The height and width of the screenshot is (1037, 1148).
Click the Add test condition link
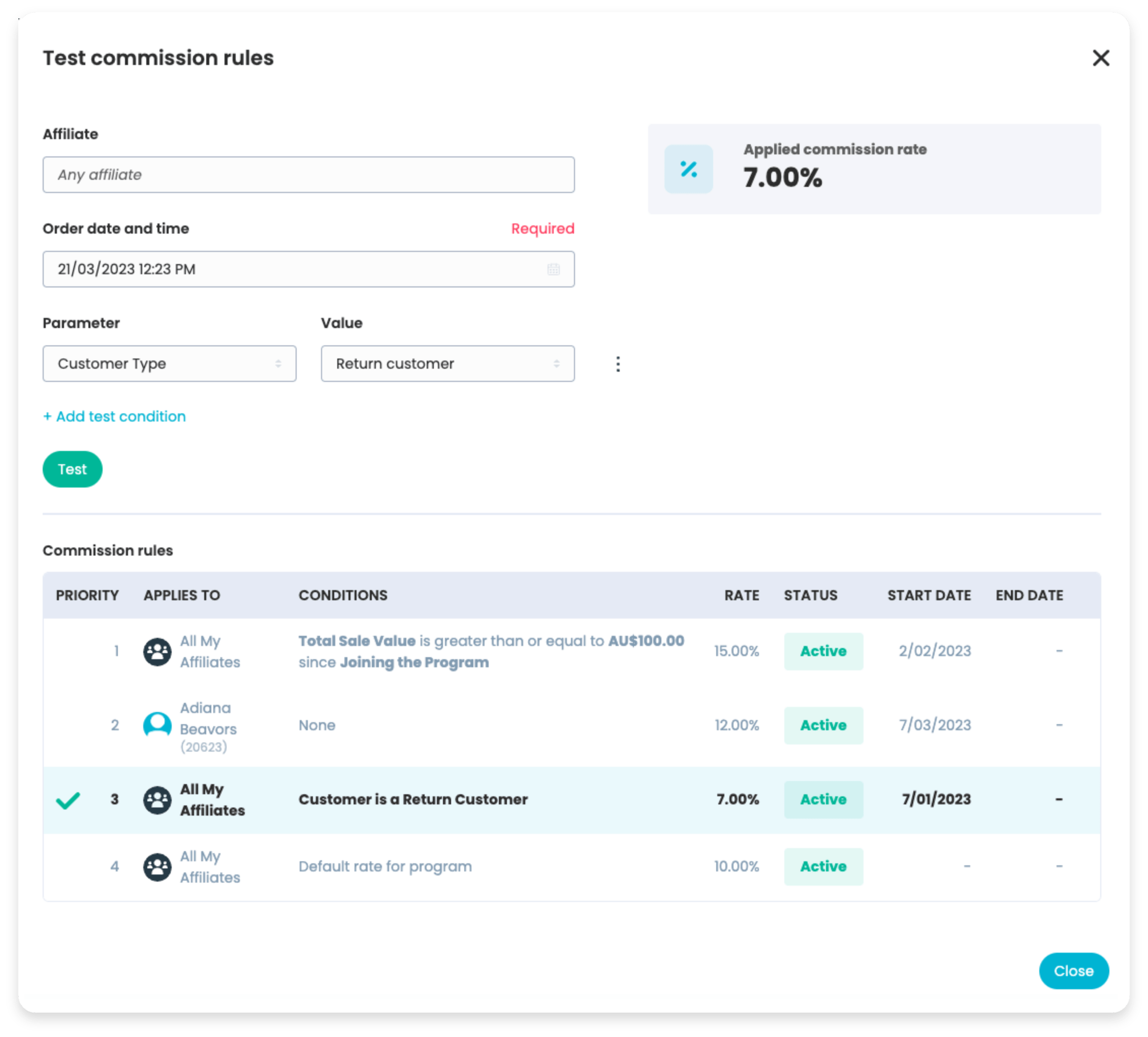pos(114,416)
